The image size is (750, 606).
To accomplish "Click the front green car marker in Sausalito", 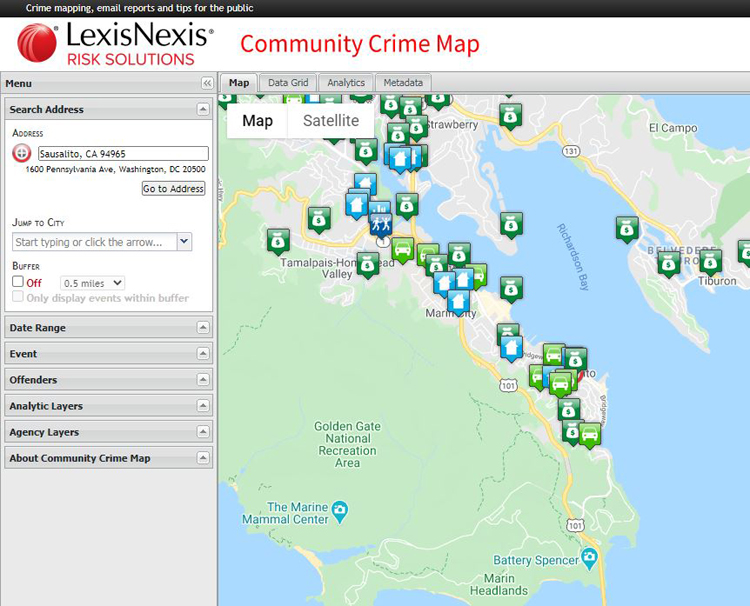I will click(560, 383).
